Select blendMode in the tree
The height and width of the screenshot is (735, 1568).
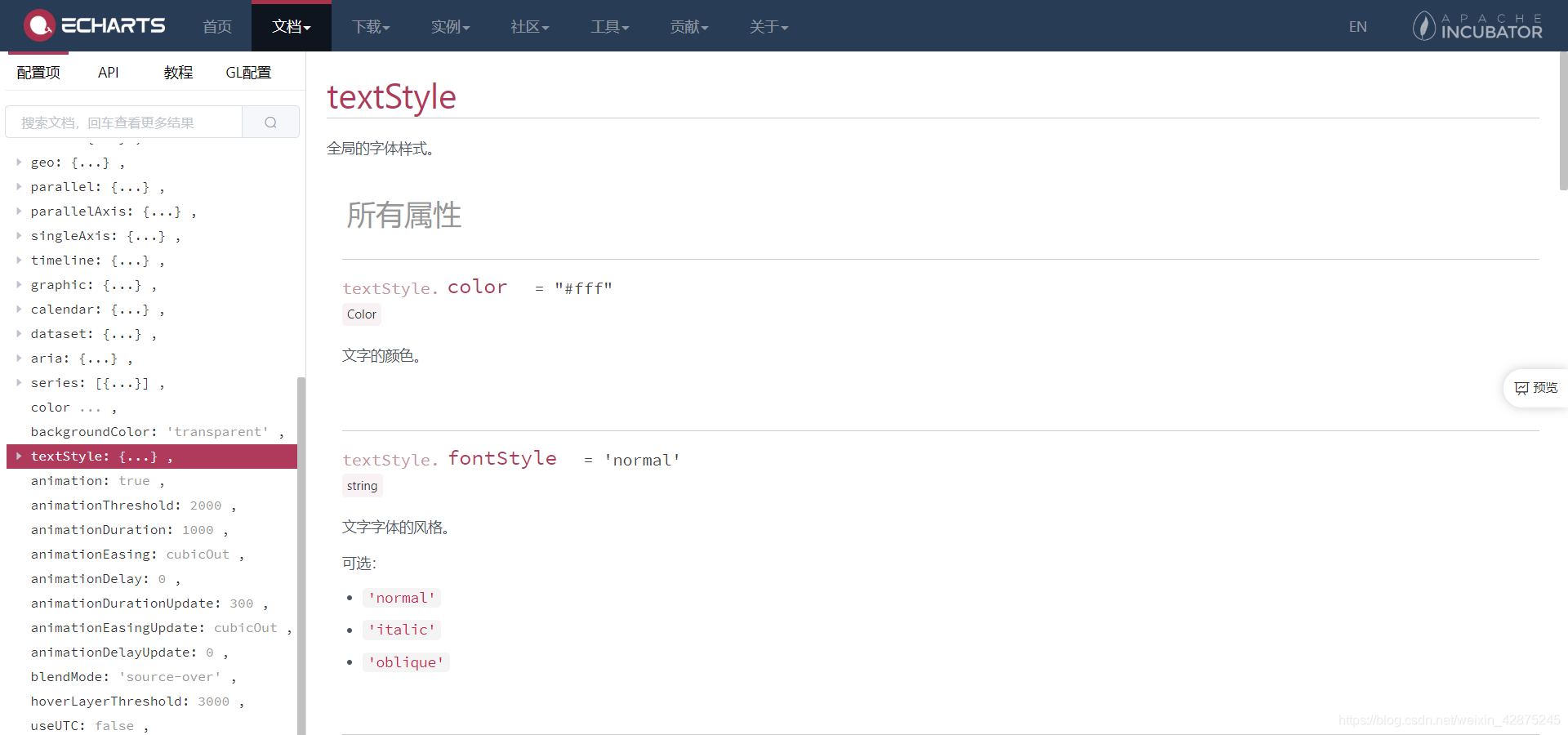pyautogui.click(x=133, y=677)
